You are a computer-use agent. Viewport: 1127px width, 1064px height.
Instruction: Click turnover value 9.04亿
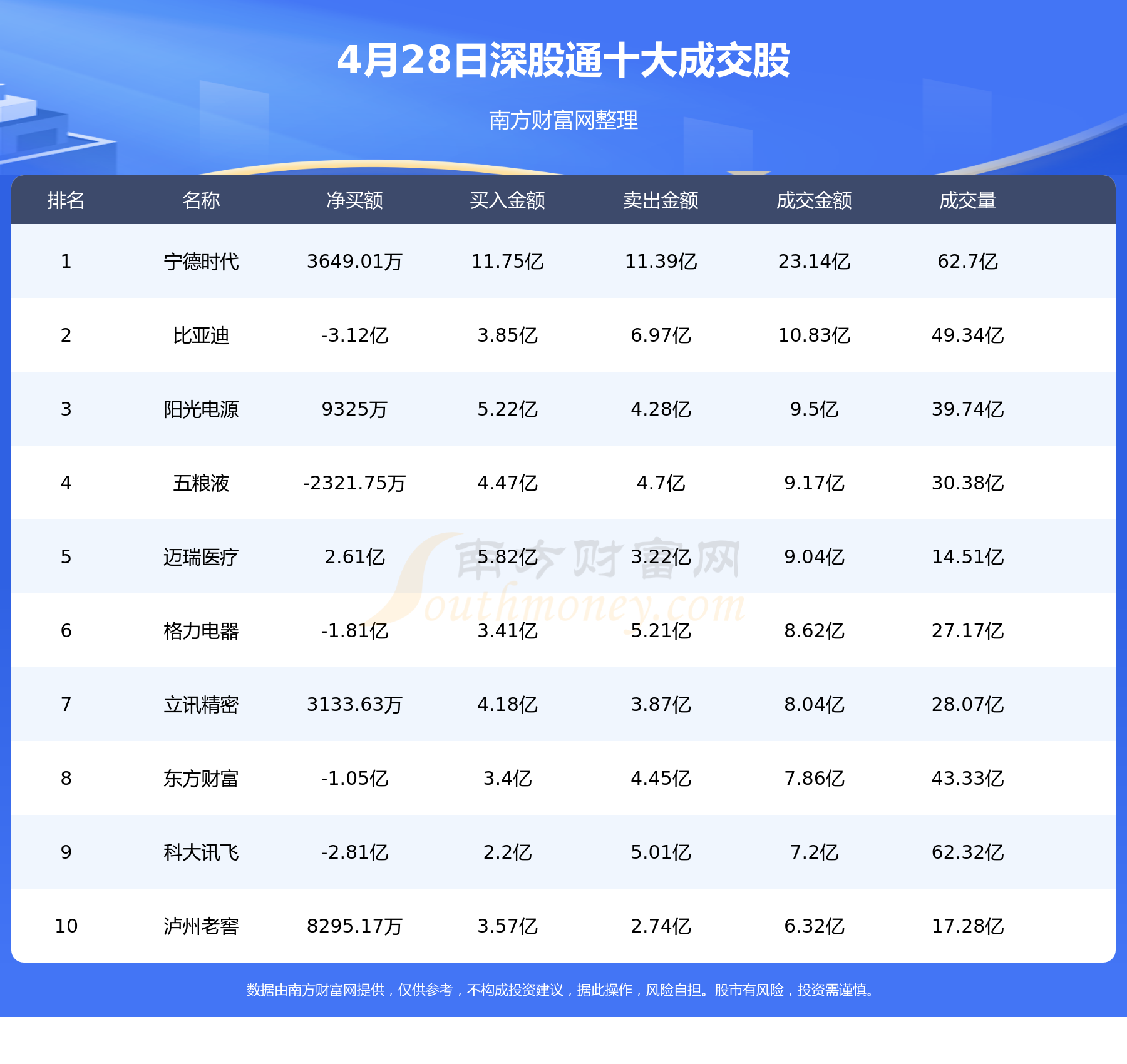(x=815, y=557)
